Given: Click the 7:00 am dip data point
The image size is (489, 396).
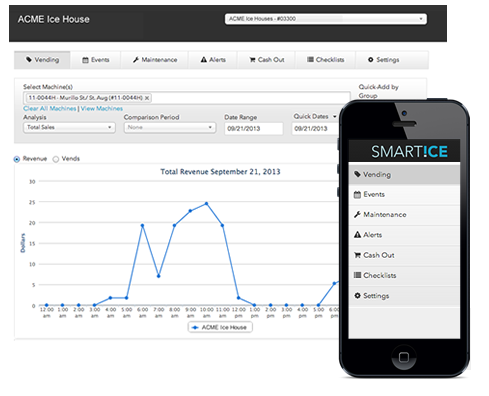Looking at the screenshot, I should [x=158, y=276].
